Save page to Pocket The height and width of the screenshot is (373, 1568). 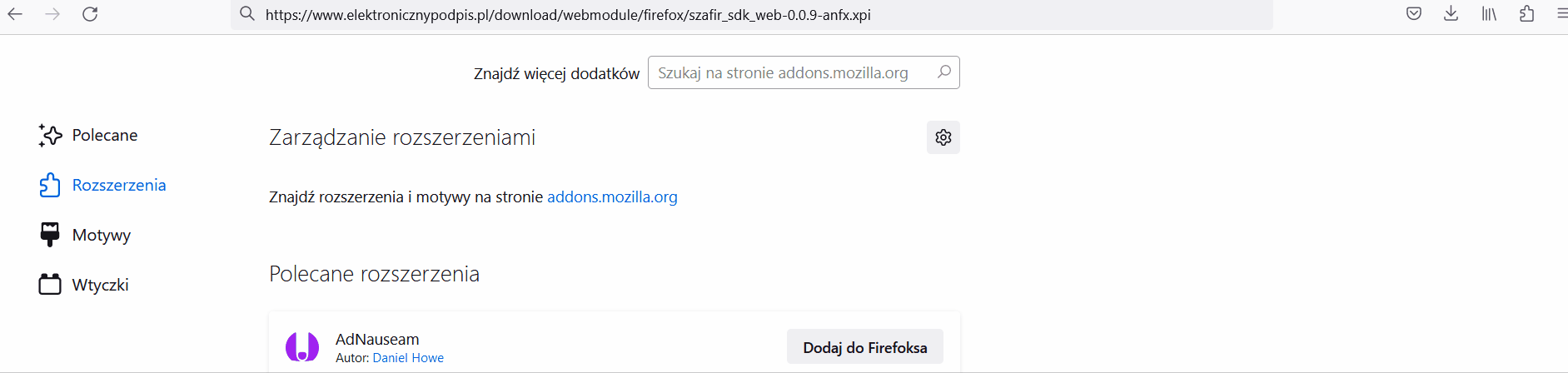1414,14
